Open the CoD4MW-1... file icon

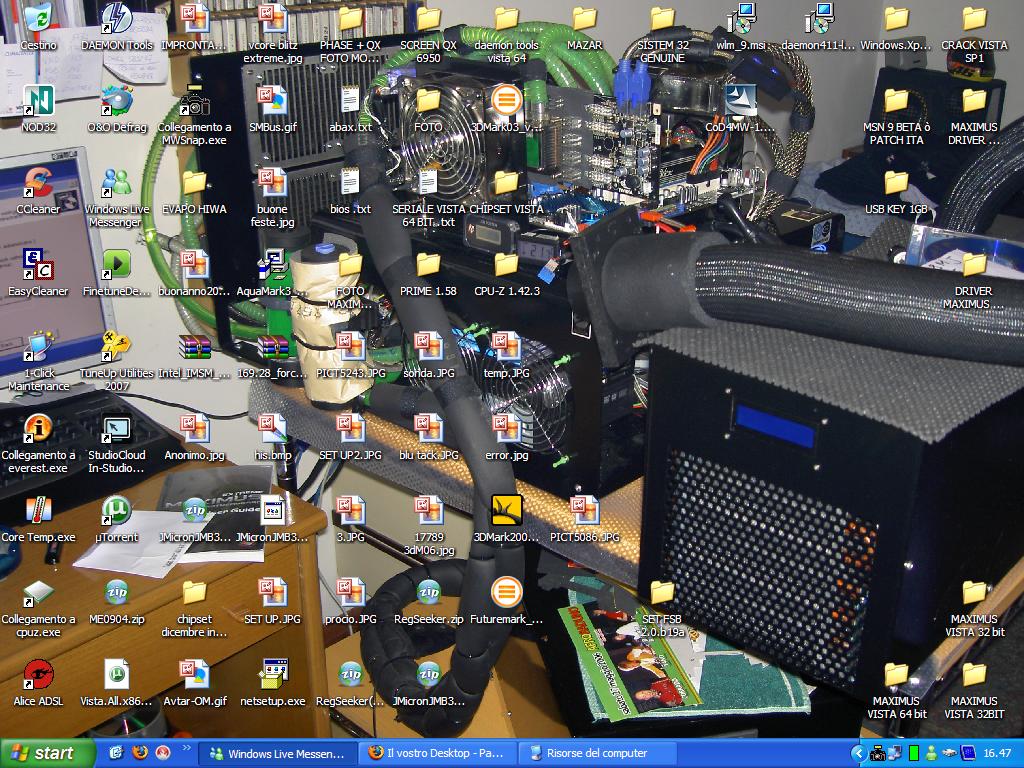[x=740, y=100]
